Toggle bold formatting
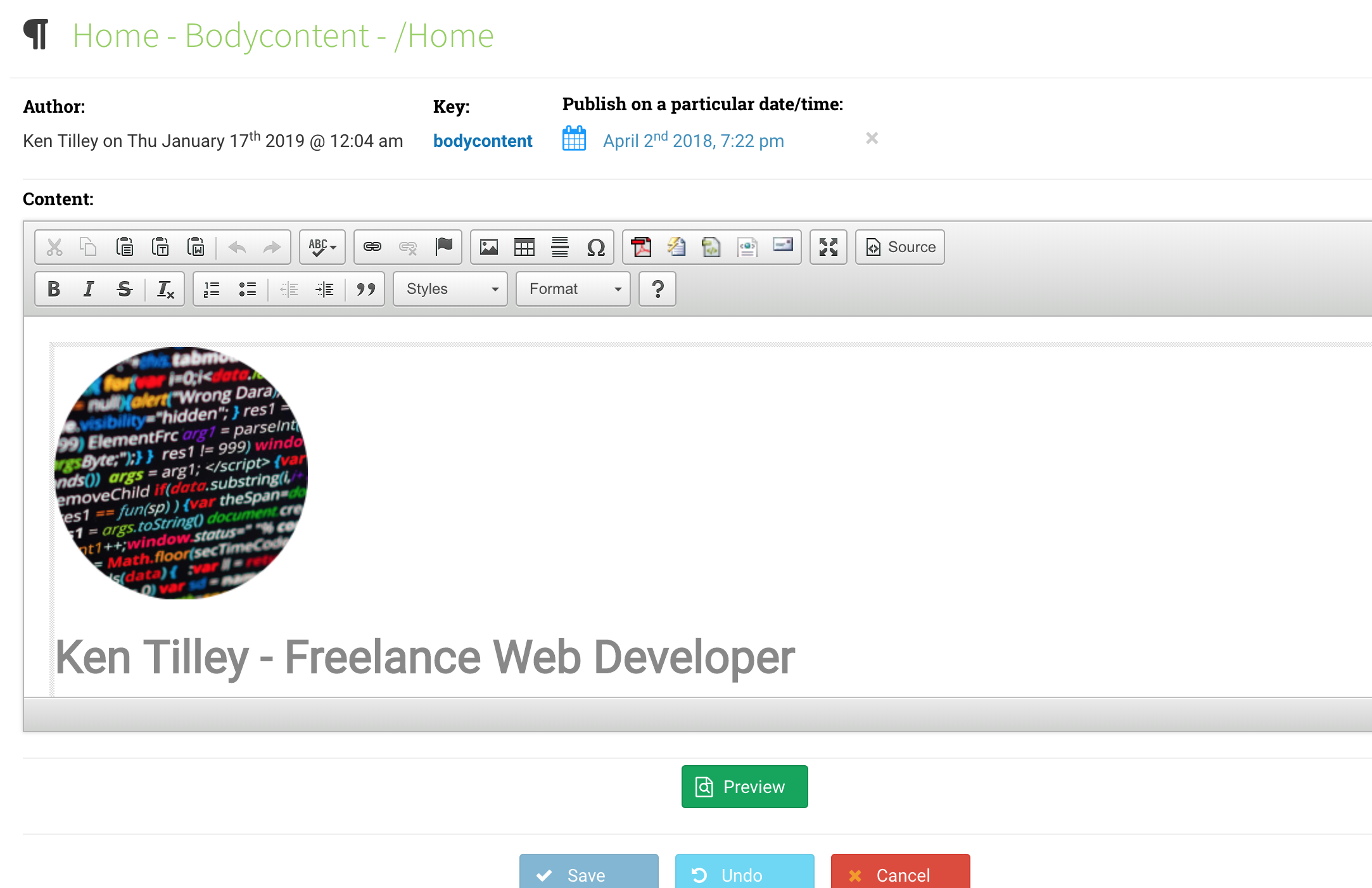The image size is (1372, 888). 54,289
